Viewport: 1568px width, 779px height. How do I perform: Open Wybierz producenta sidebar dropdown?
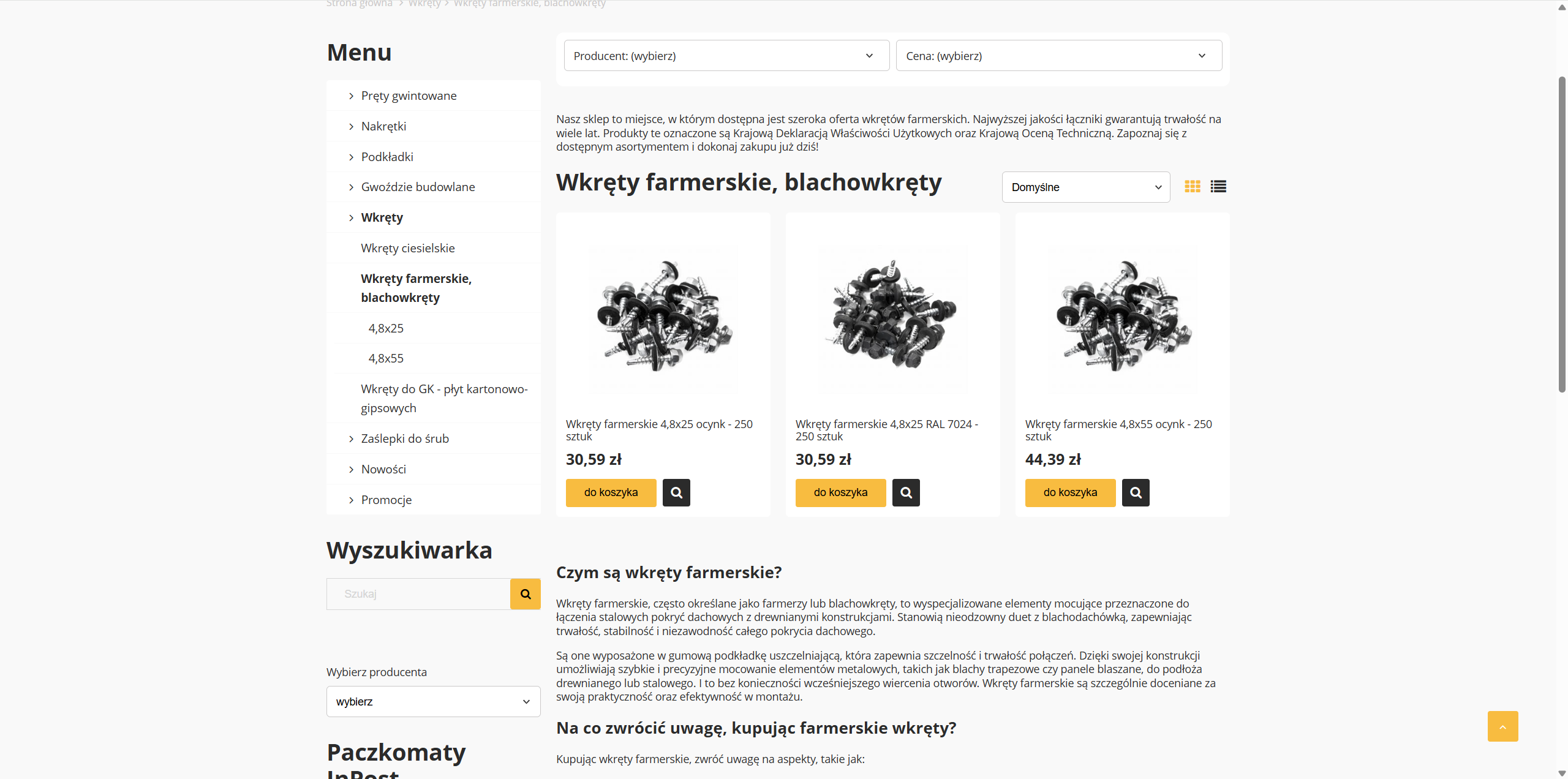[x=433, y=702]
